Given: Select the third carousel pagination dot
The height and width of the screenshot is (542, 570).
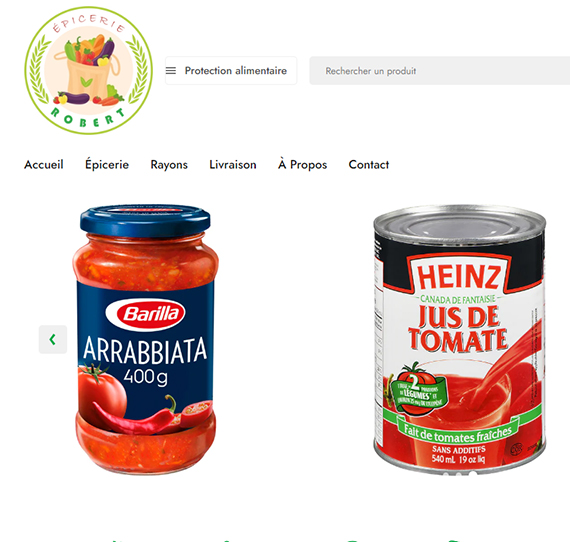Looking at the screenshot, I should tap(473, 474).
